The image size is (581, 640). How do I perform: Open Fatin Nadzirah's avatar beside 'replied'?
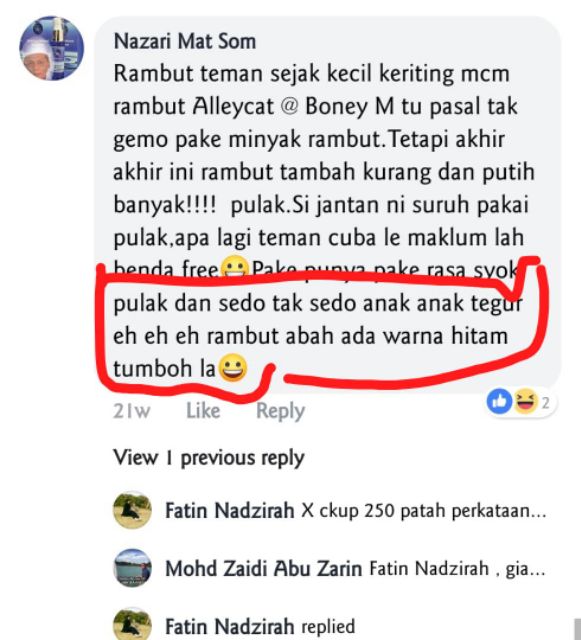(x=132, y=624)
